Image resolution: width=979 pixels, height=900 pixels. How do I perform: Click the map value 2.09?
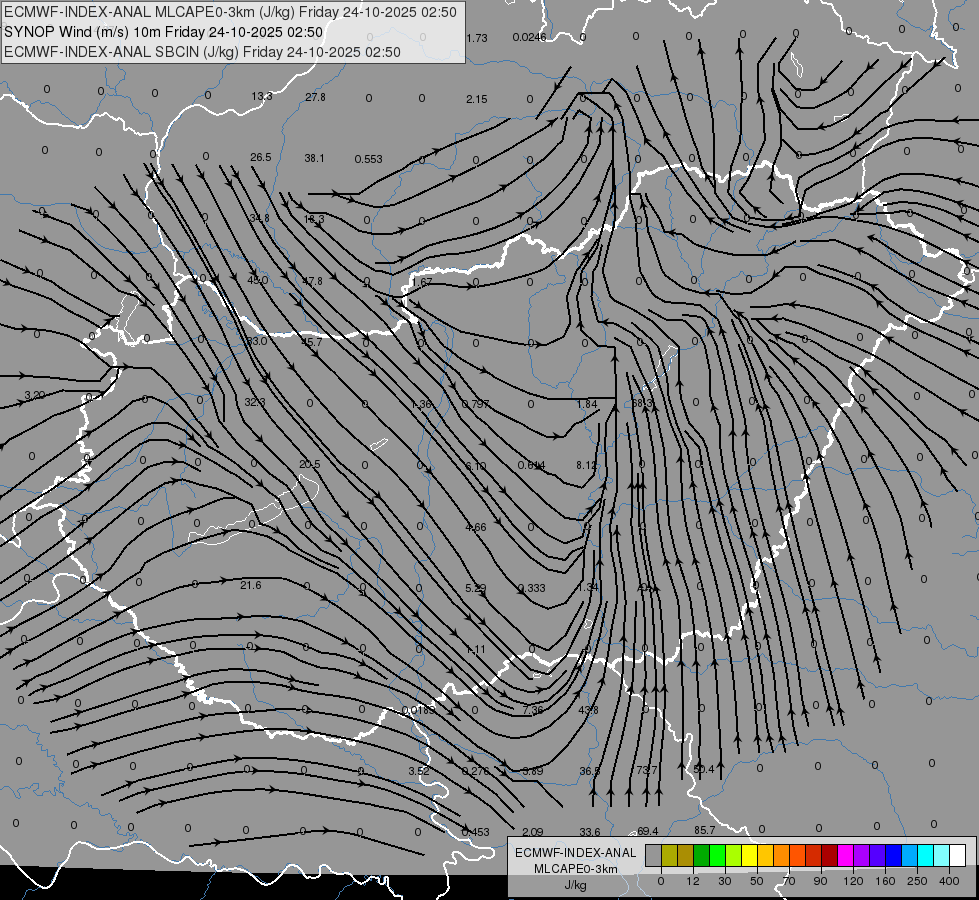pyautogui.click(x=533, y=832)
